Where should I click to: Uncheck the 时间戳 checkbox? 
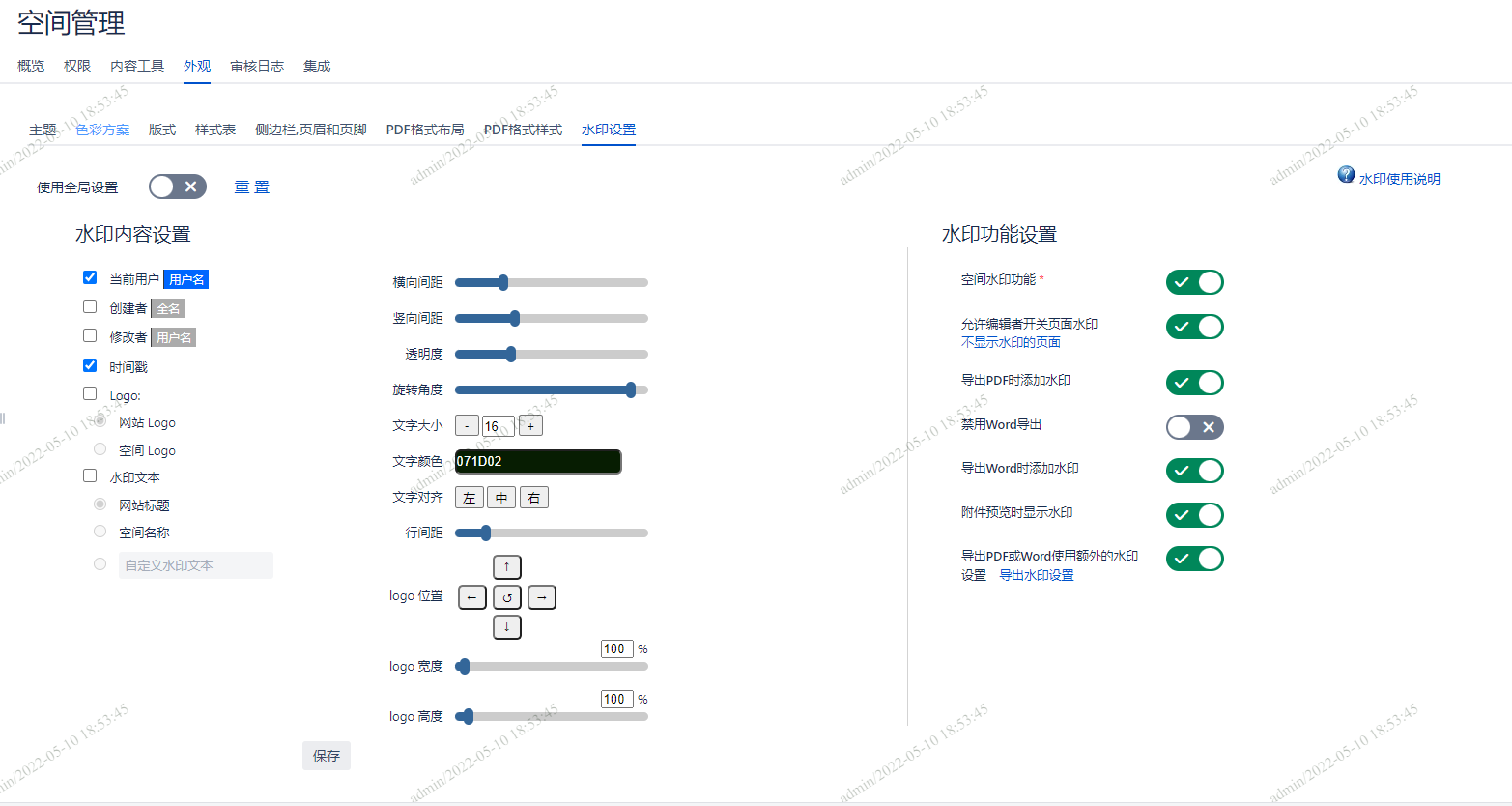(x=90, y=365)
